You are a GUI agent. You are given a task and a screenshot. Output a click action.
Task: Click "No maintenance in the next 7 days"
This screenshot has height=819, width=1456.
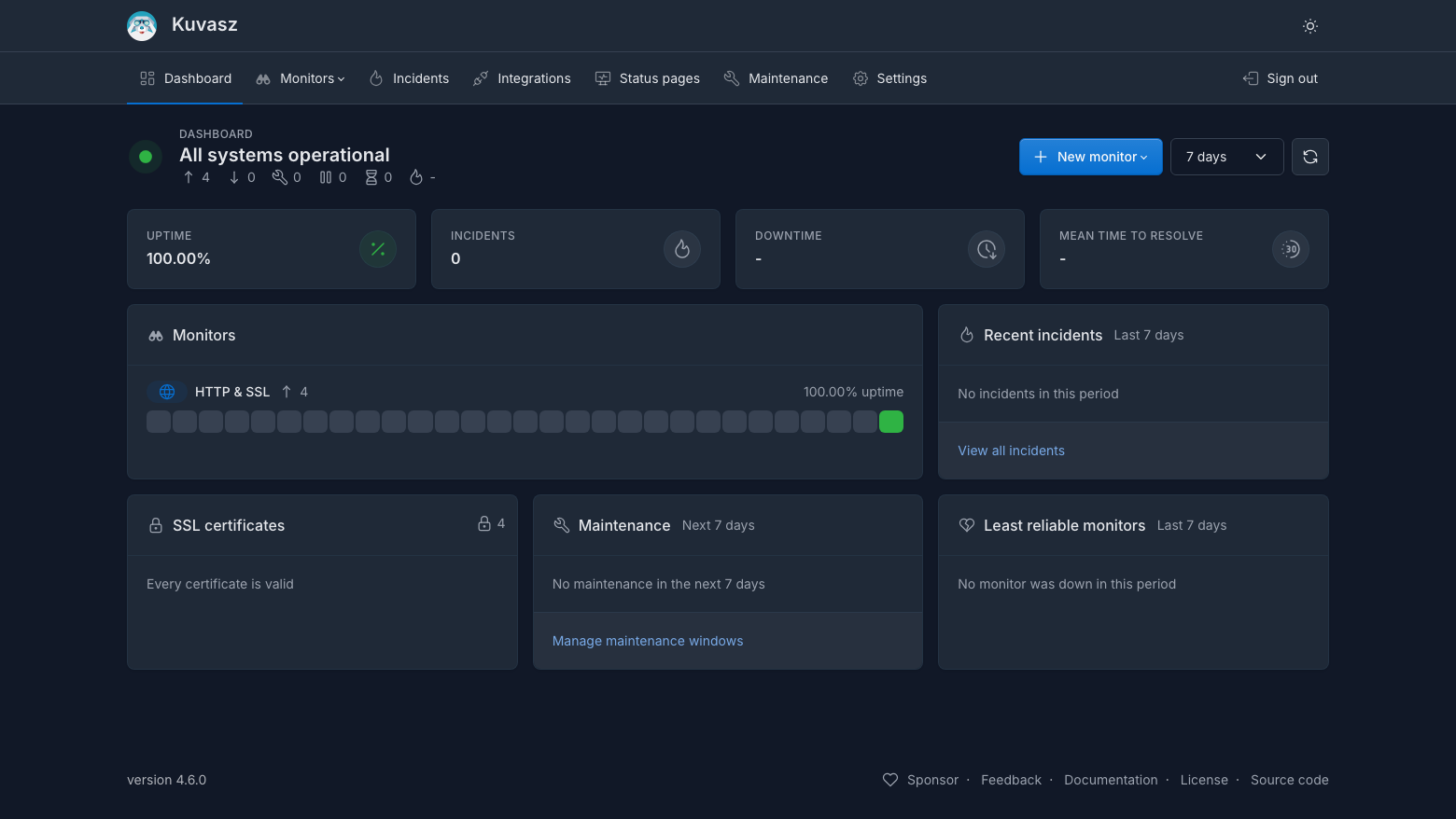[x=659, y=584]
